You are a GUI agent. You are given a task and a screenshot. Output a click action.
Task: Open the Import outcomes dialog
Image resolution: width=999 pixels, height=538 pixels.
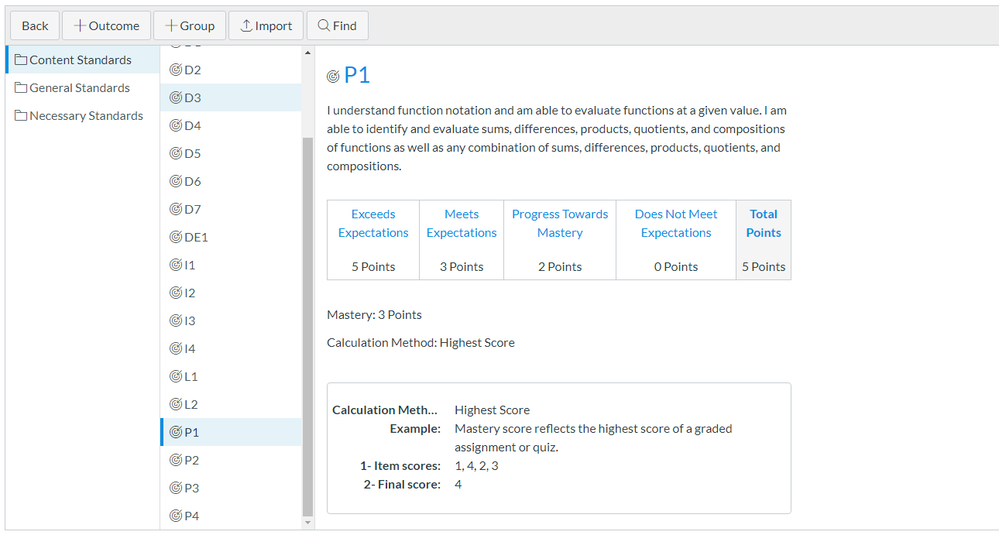pyautogui.click(x=266, y=26)
